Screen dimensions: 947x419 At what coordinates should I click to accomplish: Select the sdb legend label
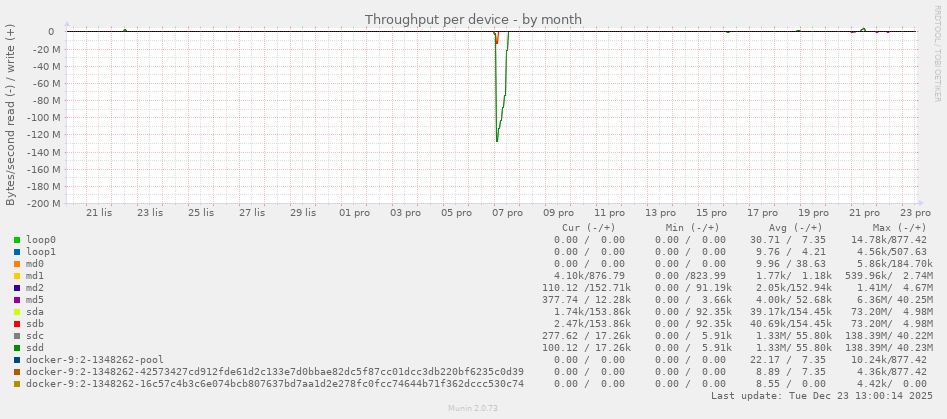pos(35,324)
